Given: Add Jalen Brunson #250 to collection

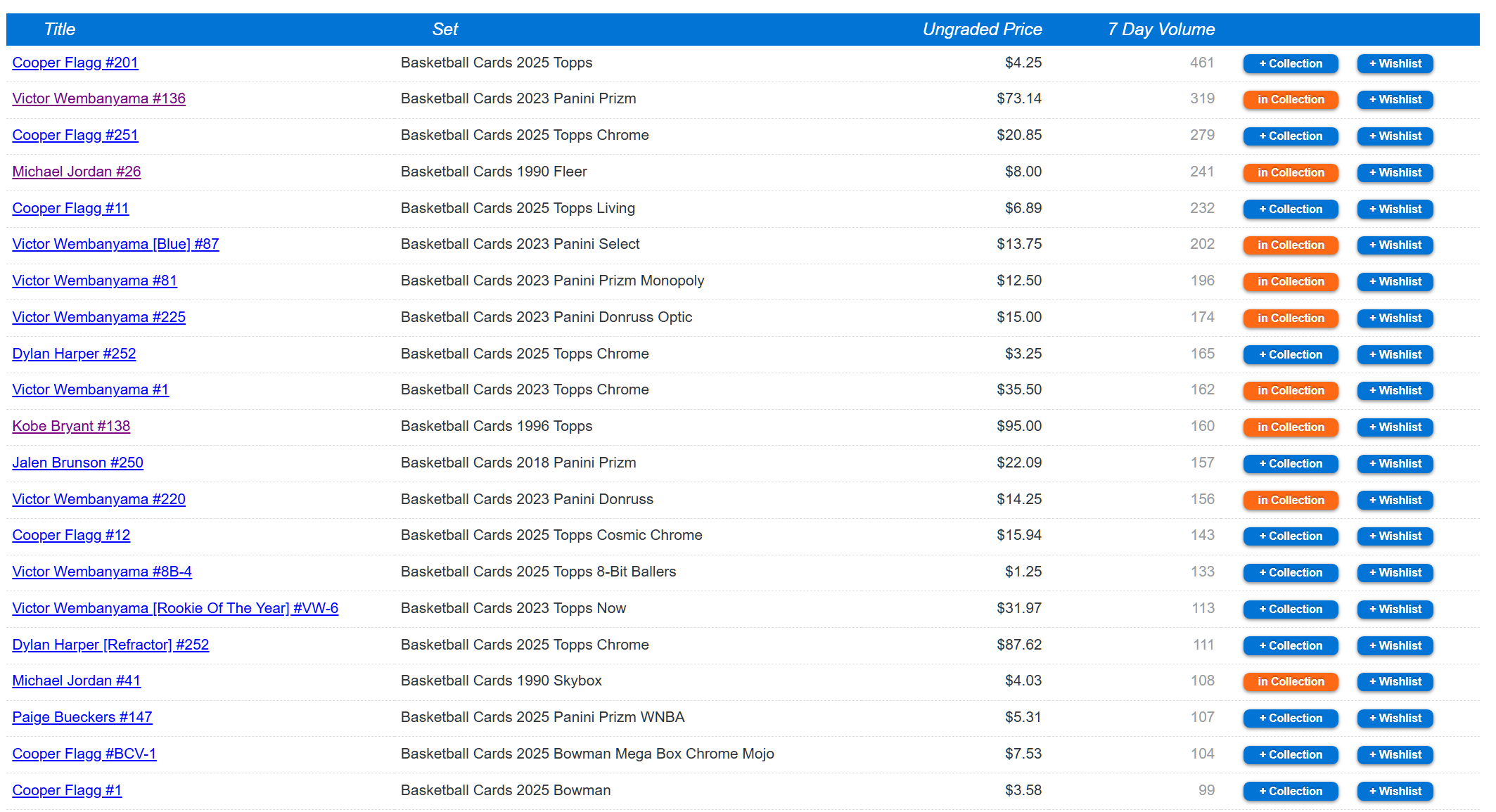Looking at the screenshot, I should 1291,464.
